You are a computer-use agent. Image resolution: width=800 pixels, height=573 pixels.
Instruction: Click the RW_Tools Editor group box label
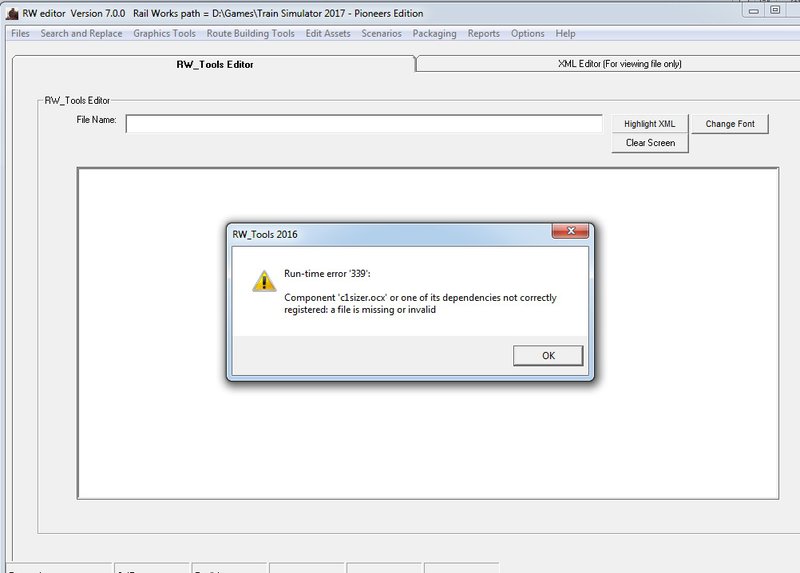(77, 101)
